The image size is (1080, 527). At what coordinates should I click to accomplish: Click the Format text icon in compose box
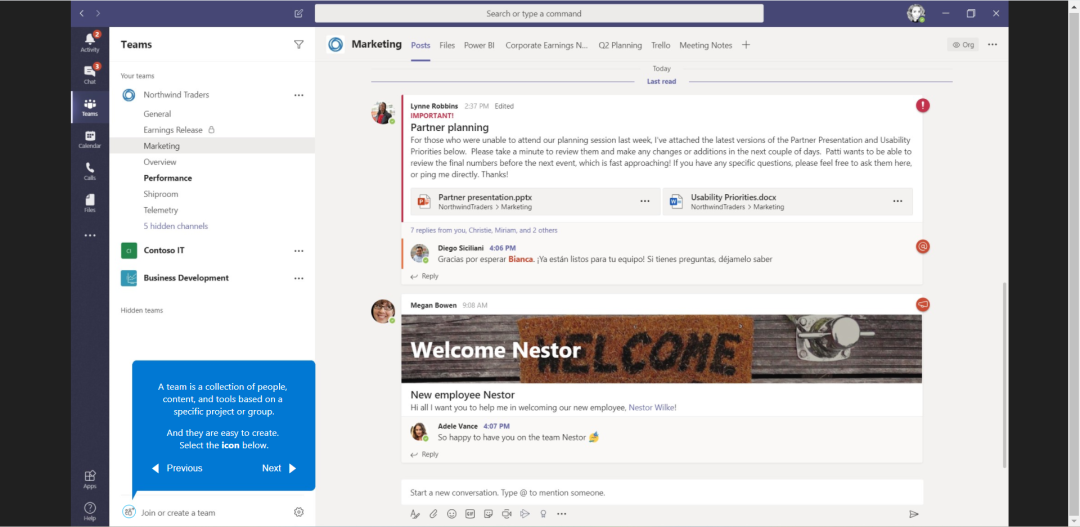[415, 513]
